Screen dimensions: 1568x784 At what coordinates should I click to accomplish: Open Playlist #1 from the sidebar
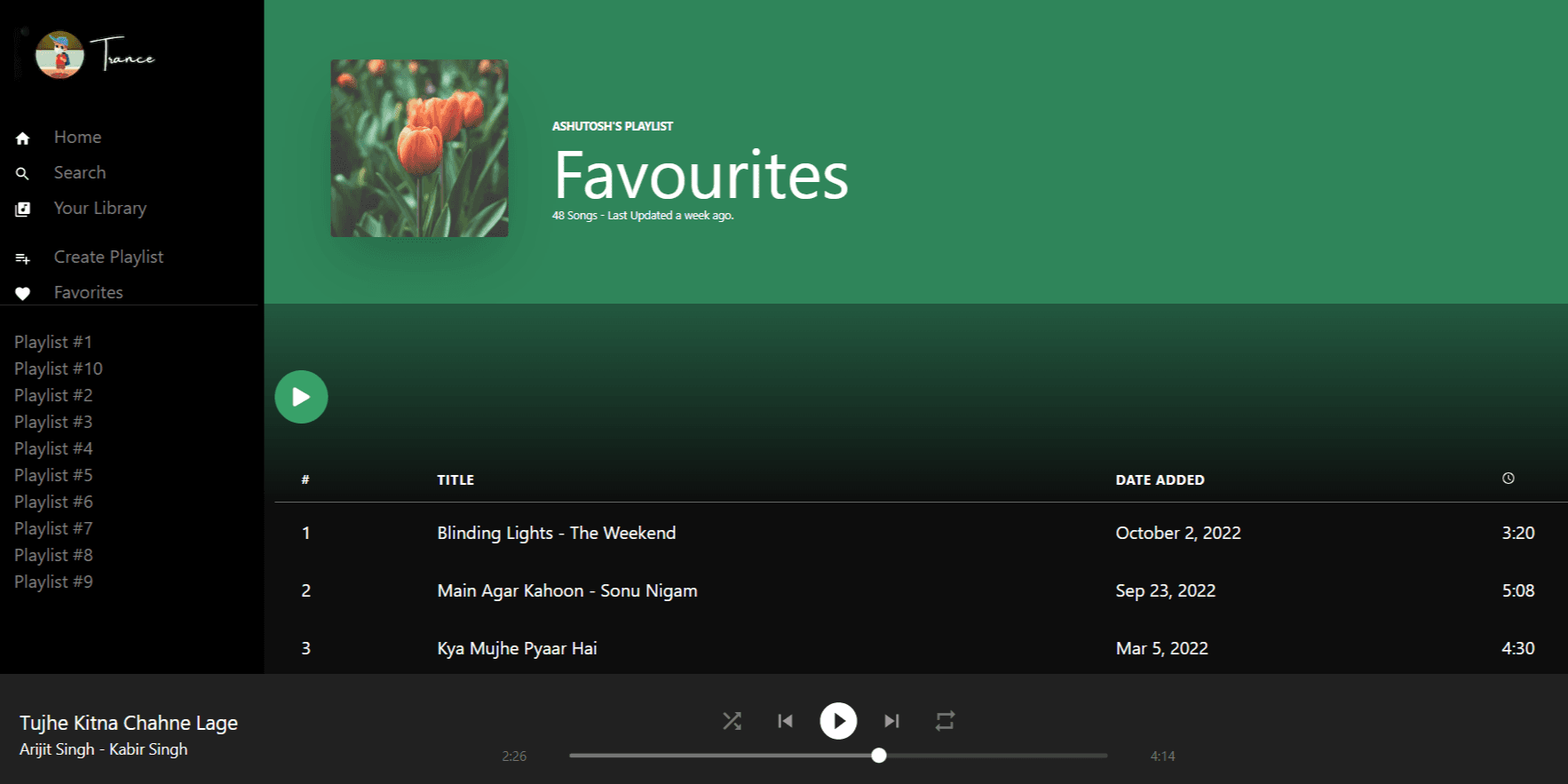(53, 342)
